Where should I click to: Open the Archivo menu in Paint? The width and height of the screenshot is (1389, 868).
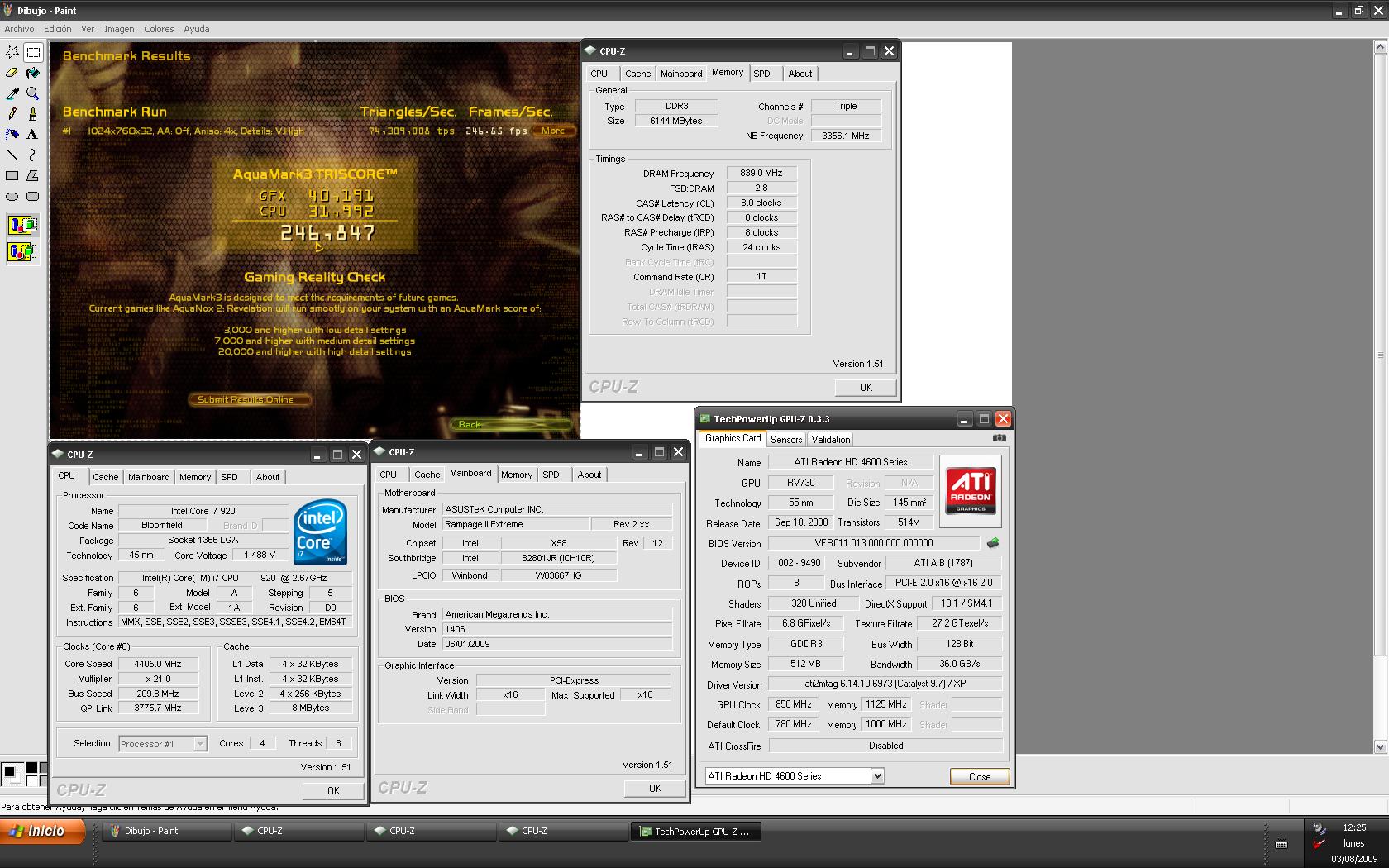click(20, 29)
